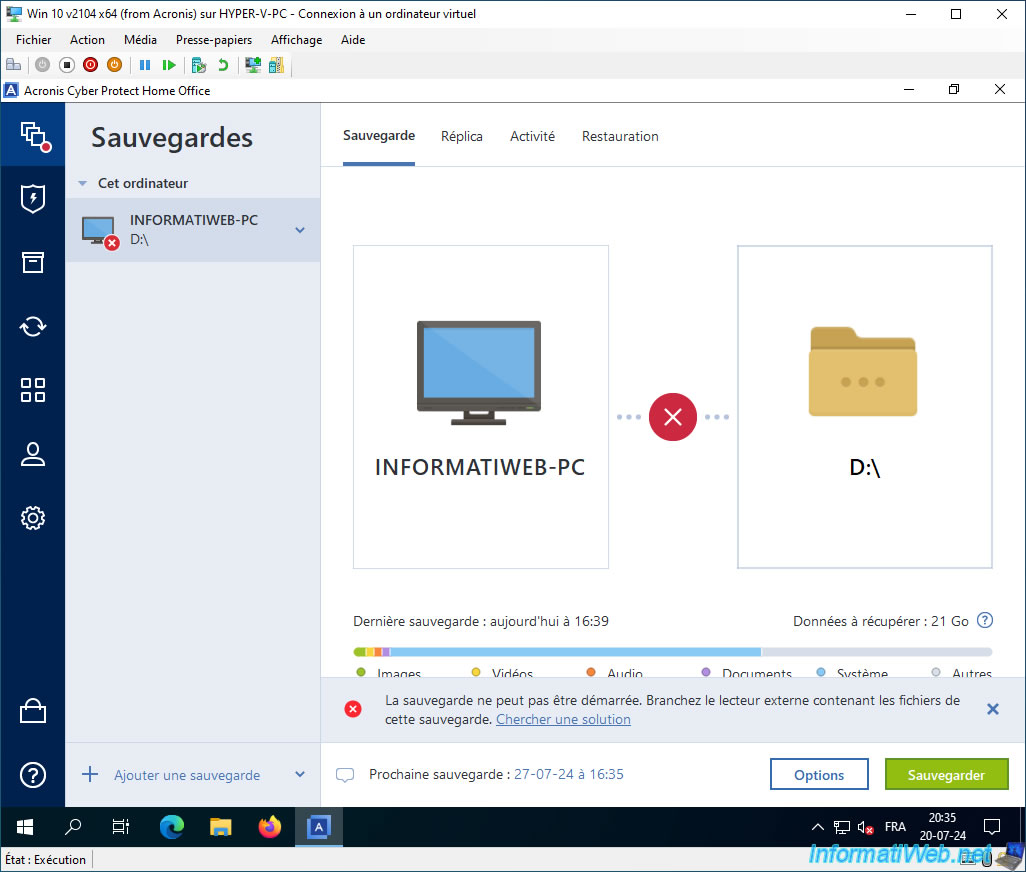Click the red error X between source and destination
Viewport: 1026px width, 872px height.
(x=673, y=417)
